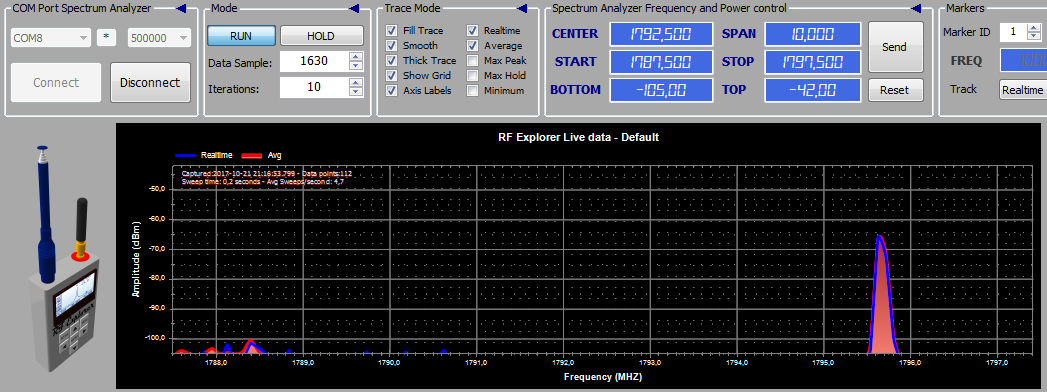
Task: Decrease Iterations value with down arrow
Action: (356, 91)
